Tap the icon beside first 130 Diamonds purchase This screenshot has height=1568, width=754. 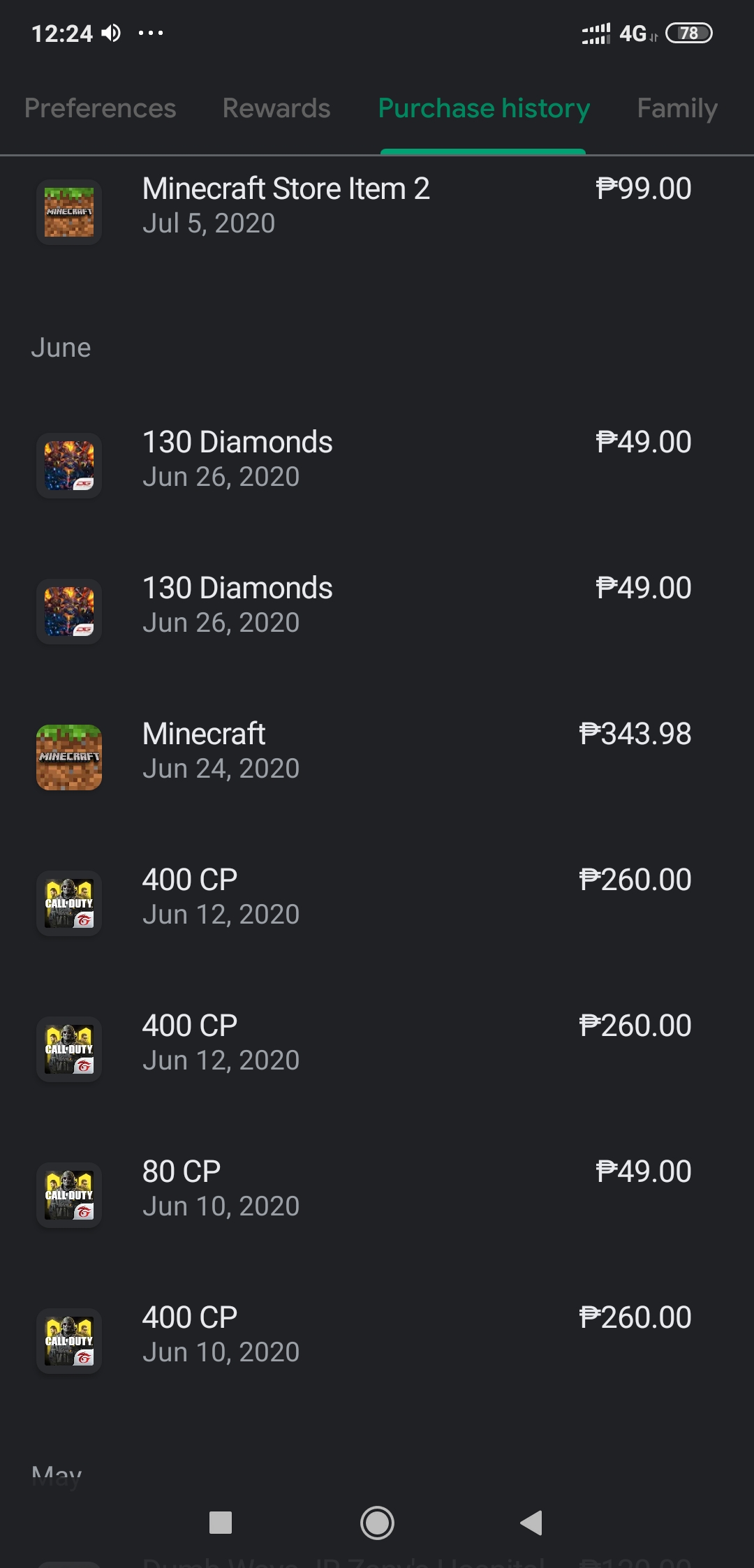(69, 466)
